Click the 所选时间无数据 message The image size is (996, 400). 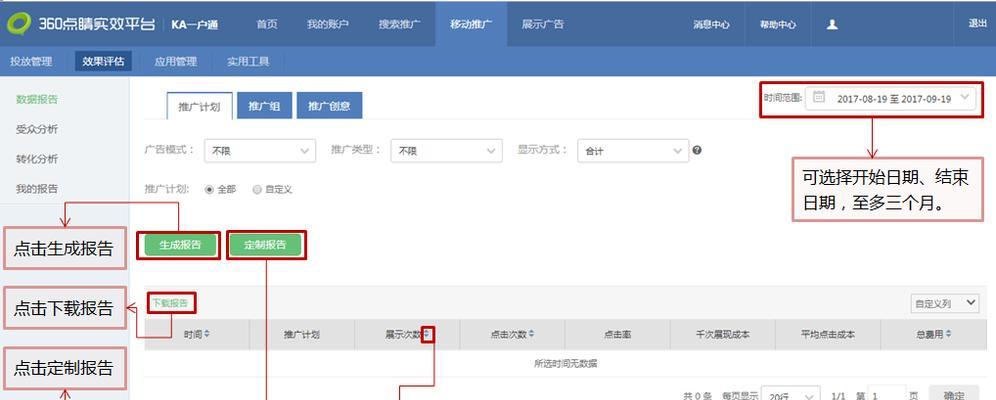click(x=565, y=364)
